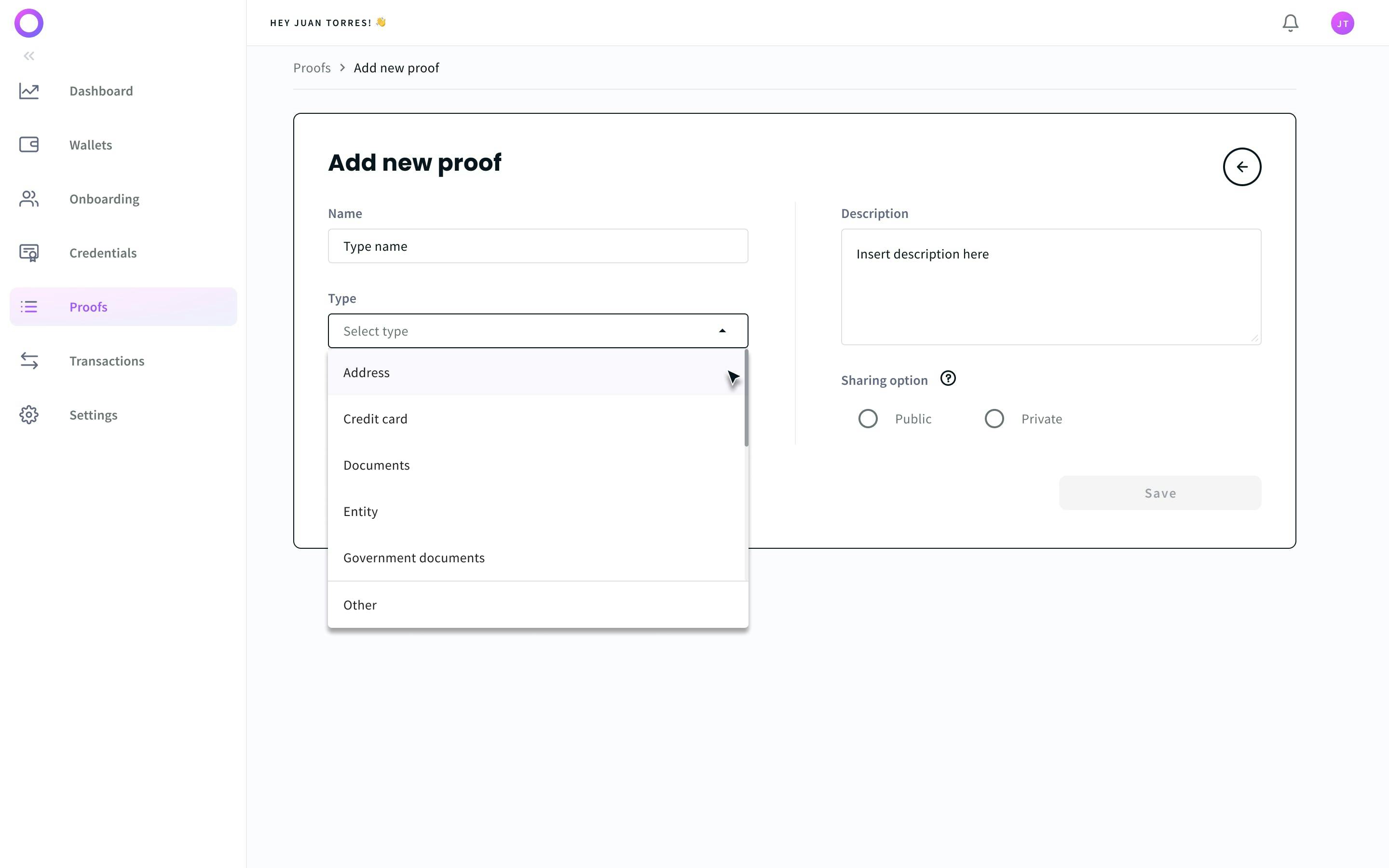
Task: Choose Credit card from type list
Action: pyautogui.click(x=375, y=419)
